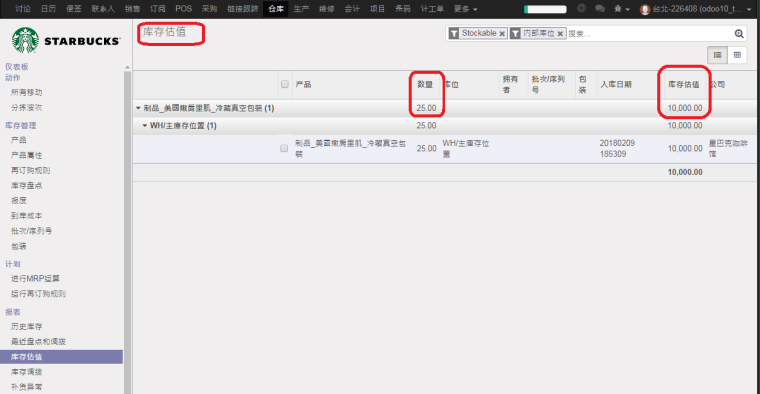Screen dimensions: 760x394
Task: Select 进行MRP运算 in sidebar
Action: (35, 278)
